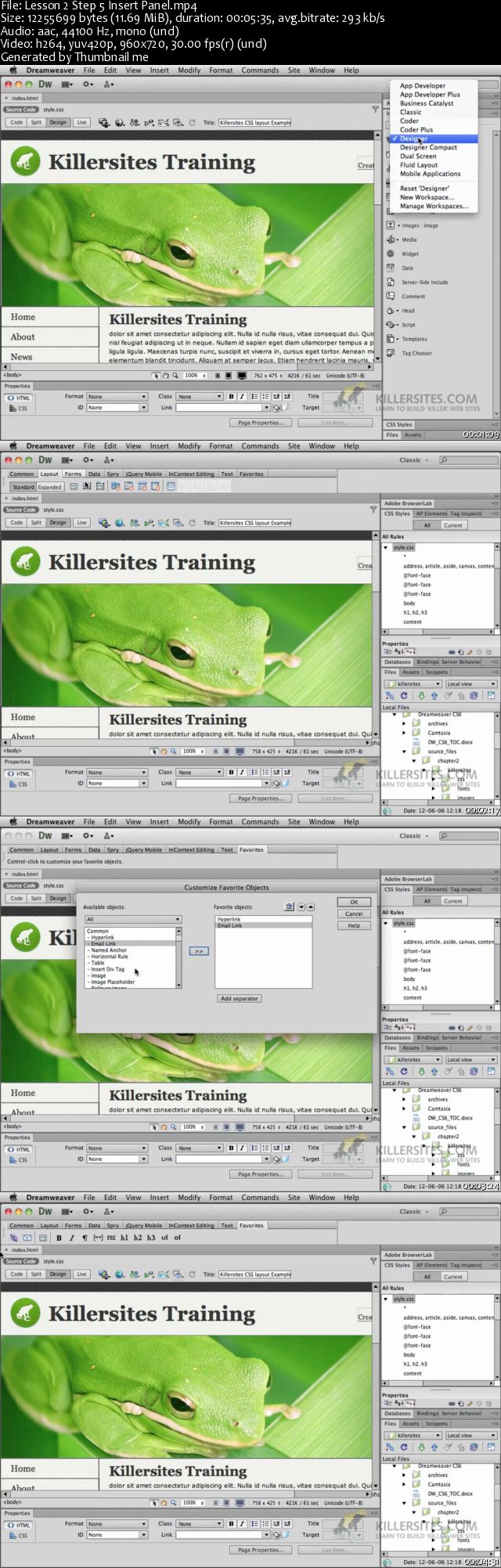Viewport: 501px width, 1568px height.
Task: Open Forms tab in 00:02:17 insert bar
Action: click(x=73, y=474)
